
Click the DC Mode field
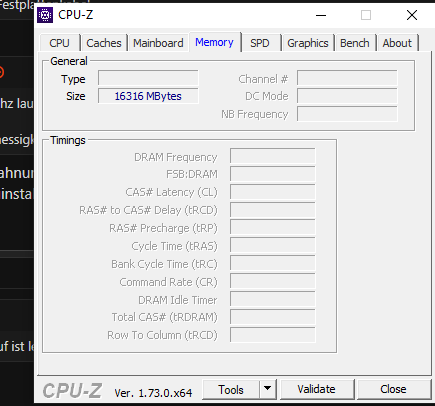tap(347, 96)
